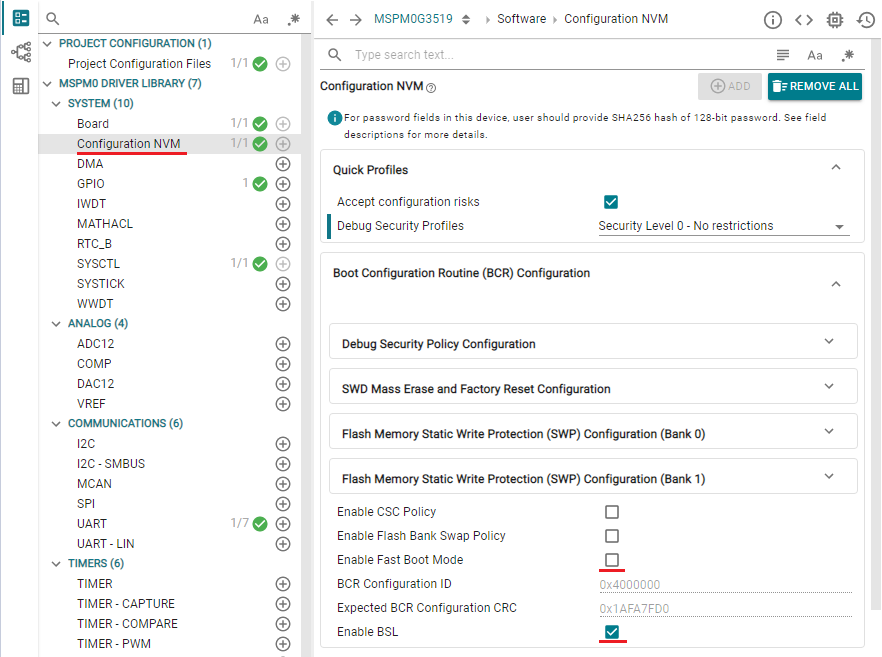Viewport: 882px width, 657px height.
Task: Click the REMOVE ALL button
Action: [815, 87]
